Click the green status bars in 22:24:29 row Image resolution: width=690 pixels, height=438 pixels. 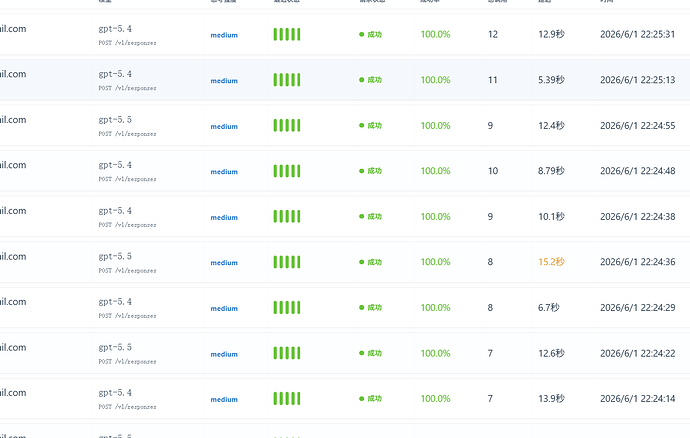pyautogui.click(x=287, y=308)
